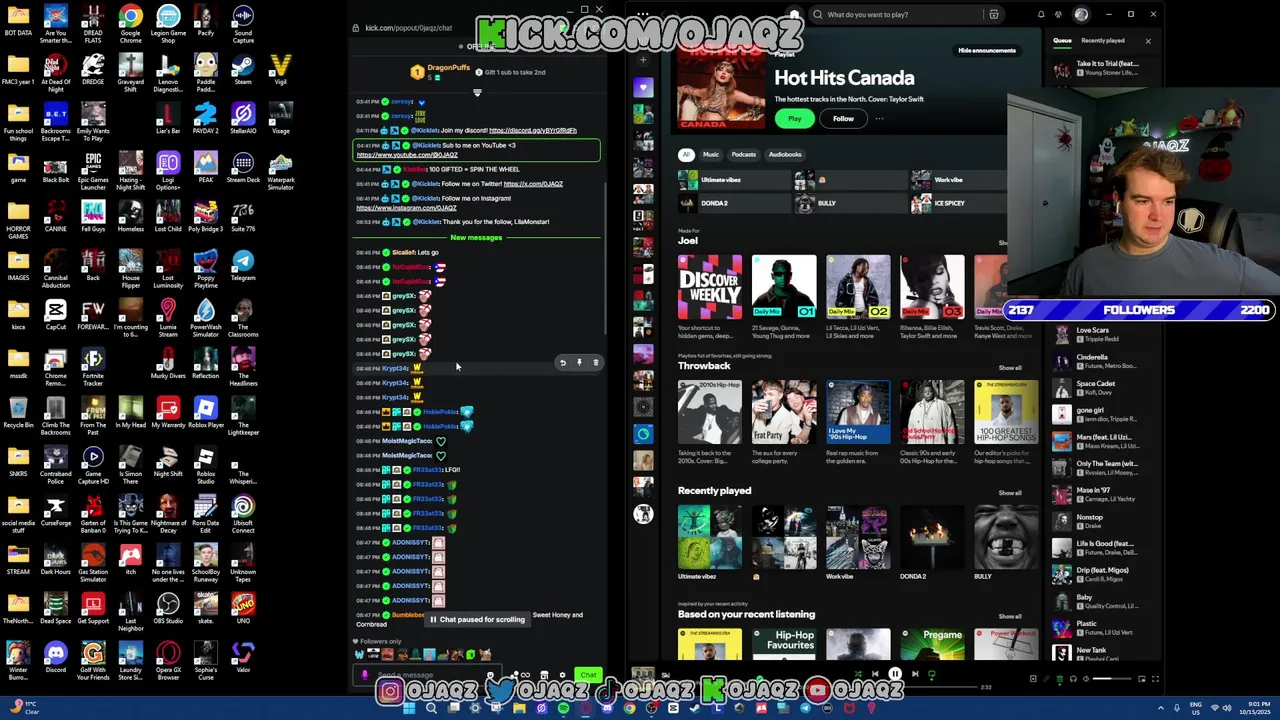The width and height of the screenshot is (1280, 720).
Task: Open Discord desktop shortcut
Action: [55, 658]
